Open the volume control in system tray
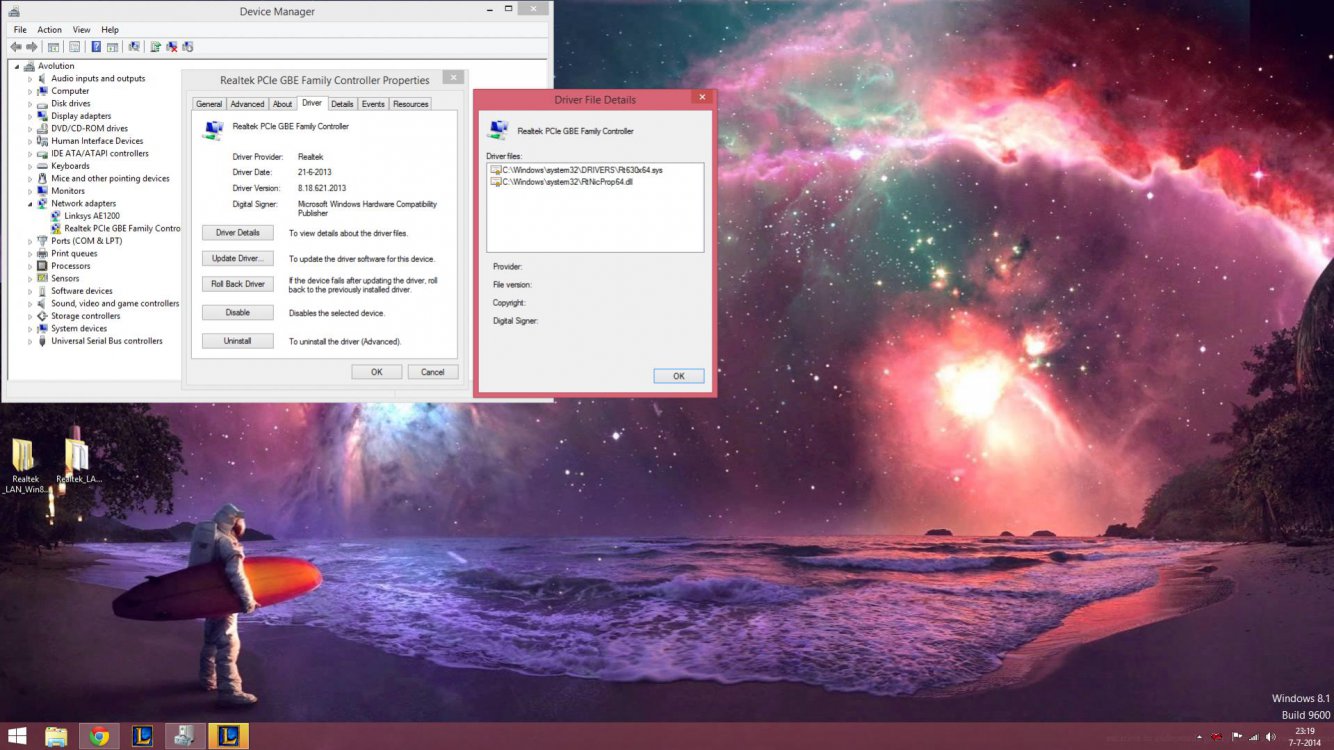1334x750 pixels. click(1271, 737)
